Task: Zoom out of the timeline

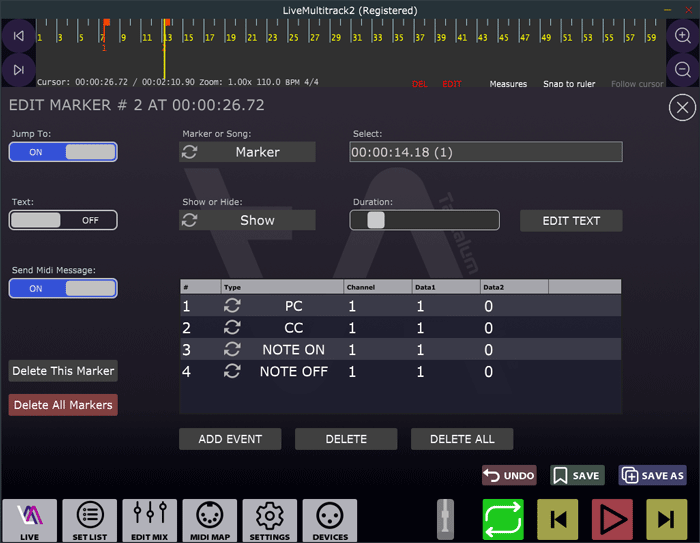Action: tap(683, 70)
